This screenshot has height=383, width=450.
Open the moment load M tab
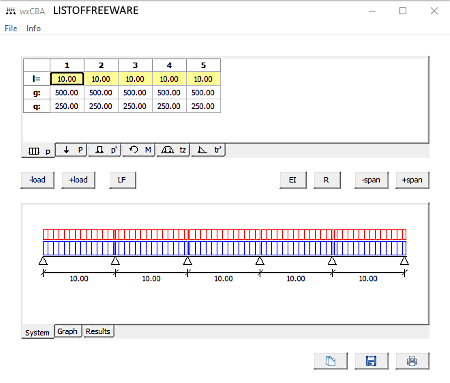click(x=139, y=150)
